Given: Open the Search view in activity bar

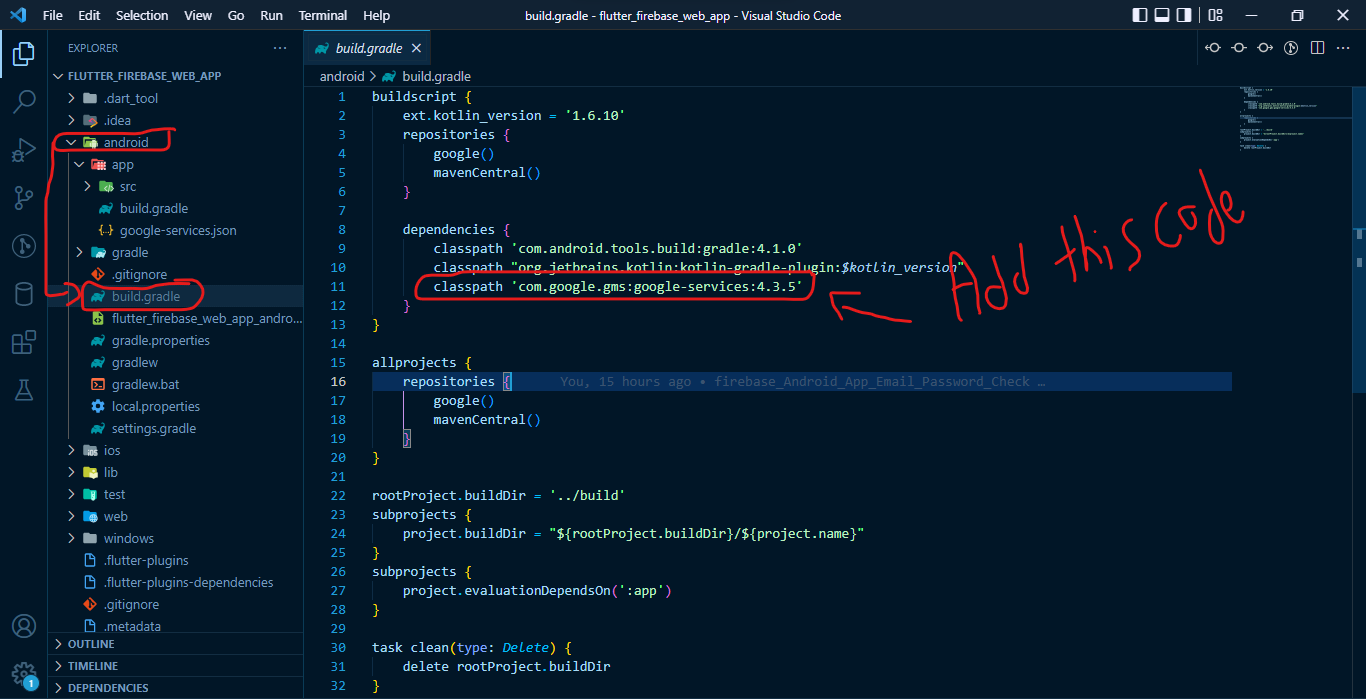Looking at the screenshot, I should click(23, 102).
